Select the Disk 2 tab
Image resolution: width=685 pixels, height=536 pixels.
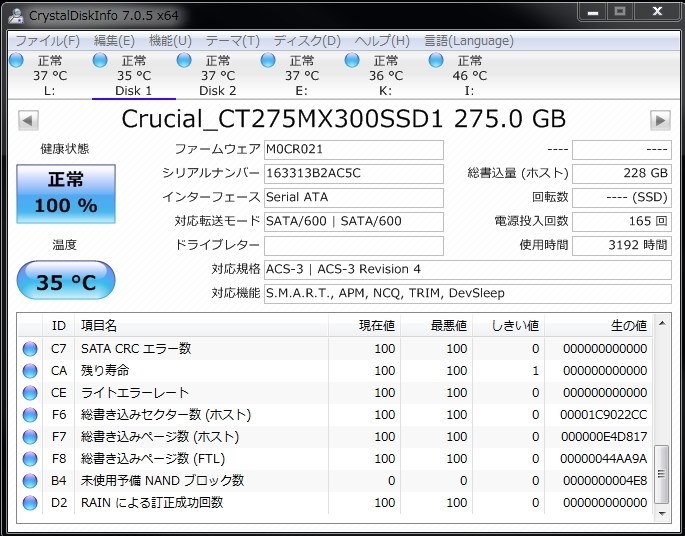(x=218, y=75)
